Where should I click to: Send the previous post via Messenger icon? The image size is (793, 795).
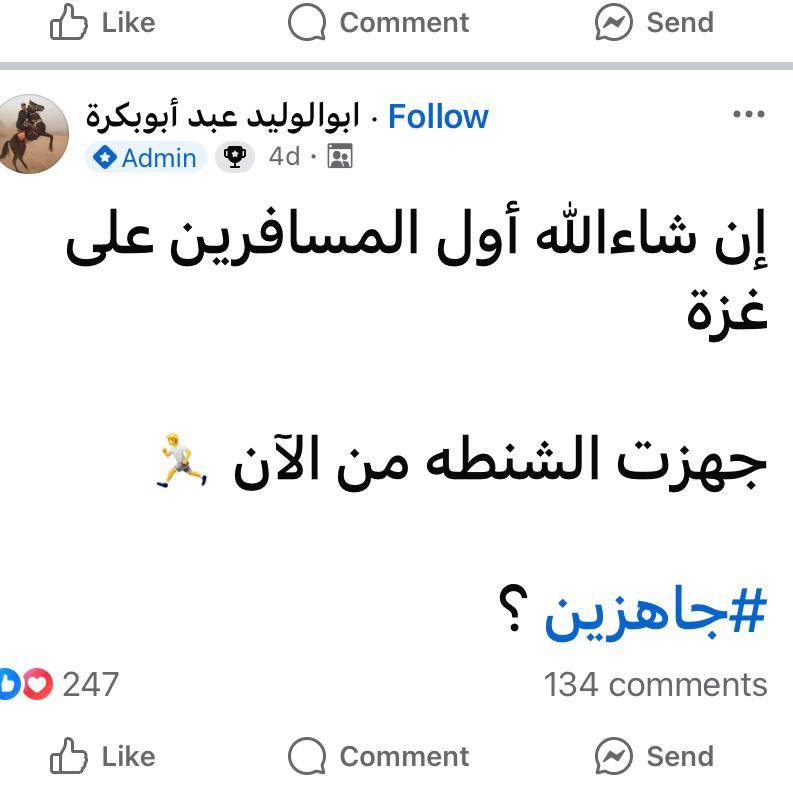pos(614,23)
